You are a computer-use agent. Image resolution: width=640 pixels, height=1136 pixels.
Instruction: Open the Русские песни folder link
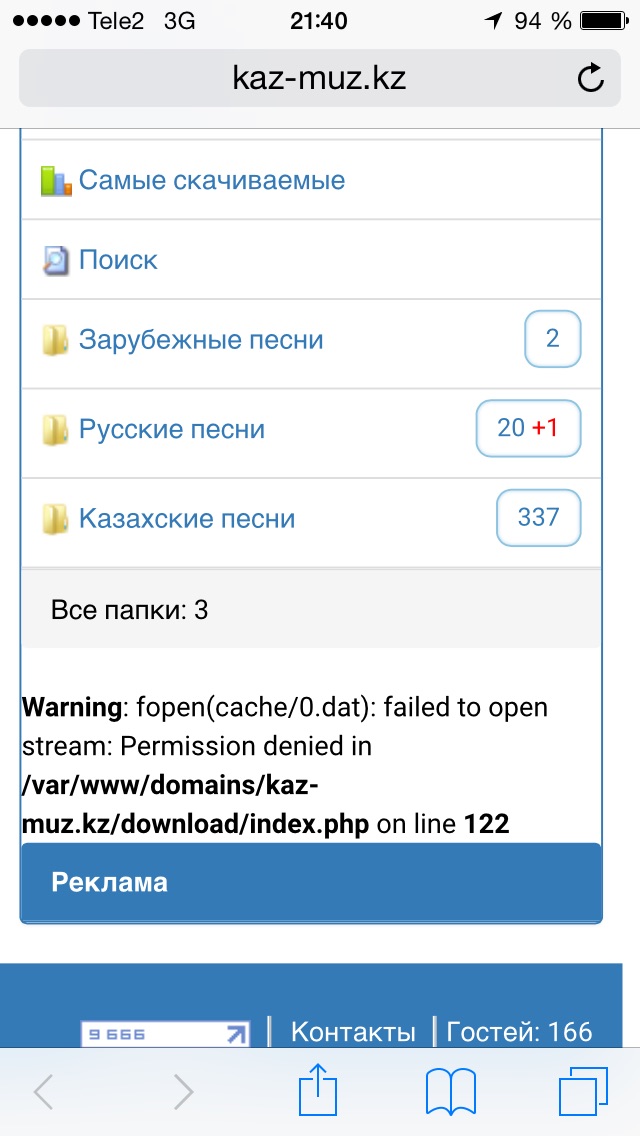[x=172, y=430]
